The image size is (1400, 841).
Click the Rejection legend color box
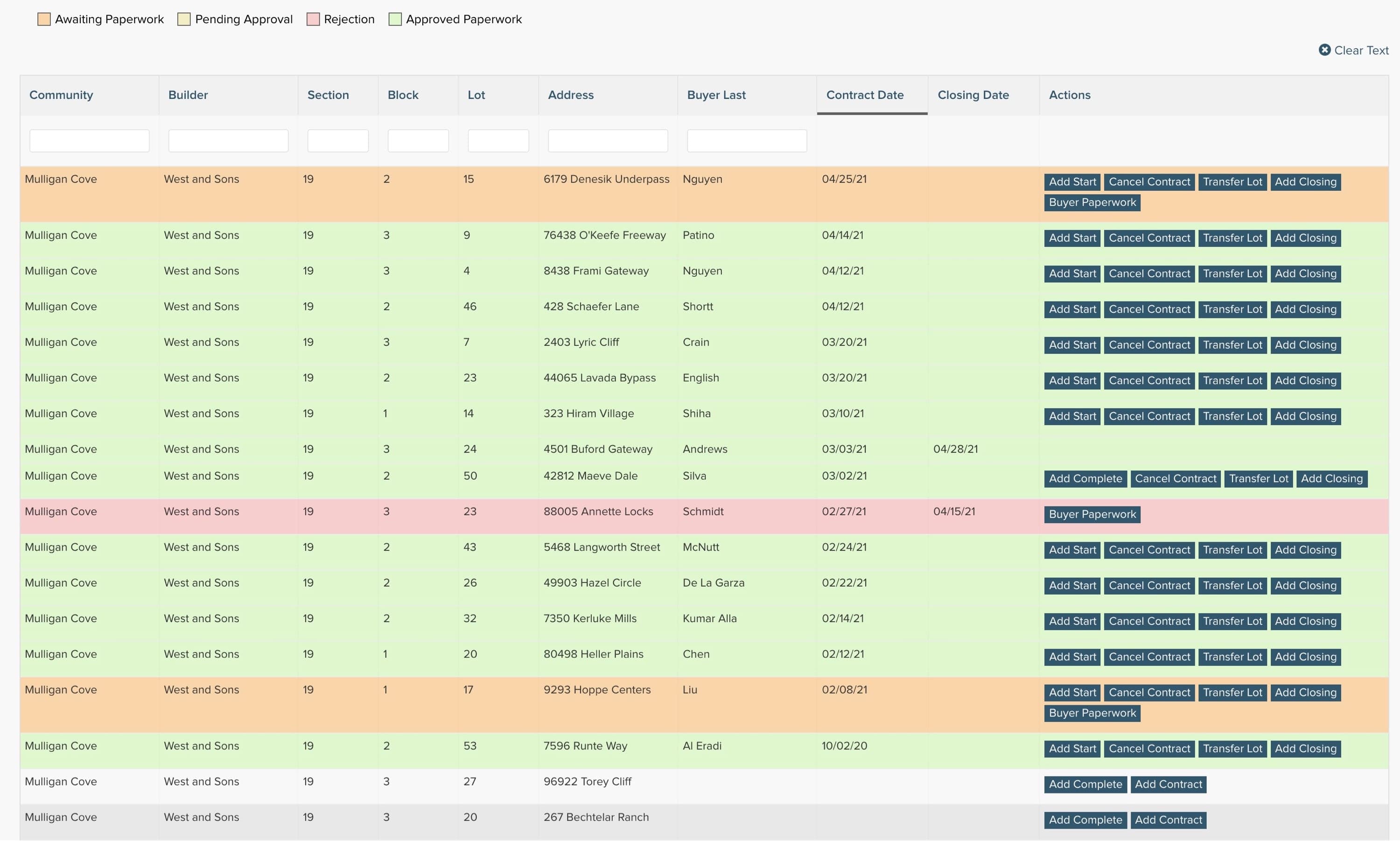click(313, 19)
